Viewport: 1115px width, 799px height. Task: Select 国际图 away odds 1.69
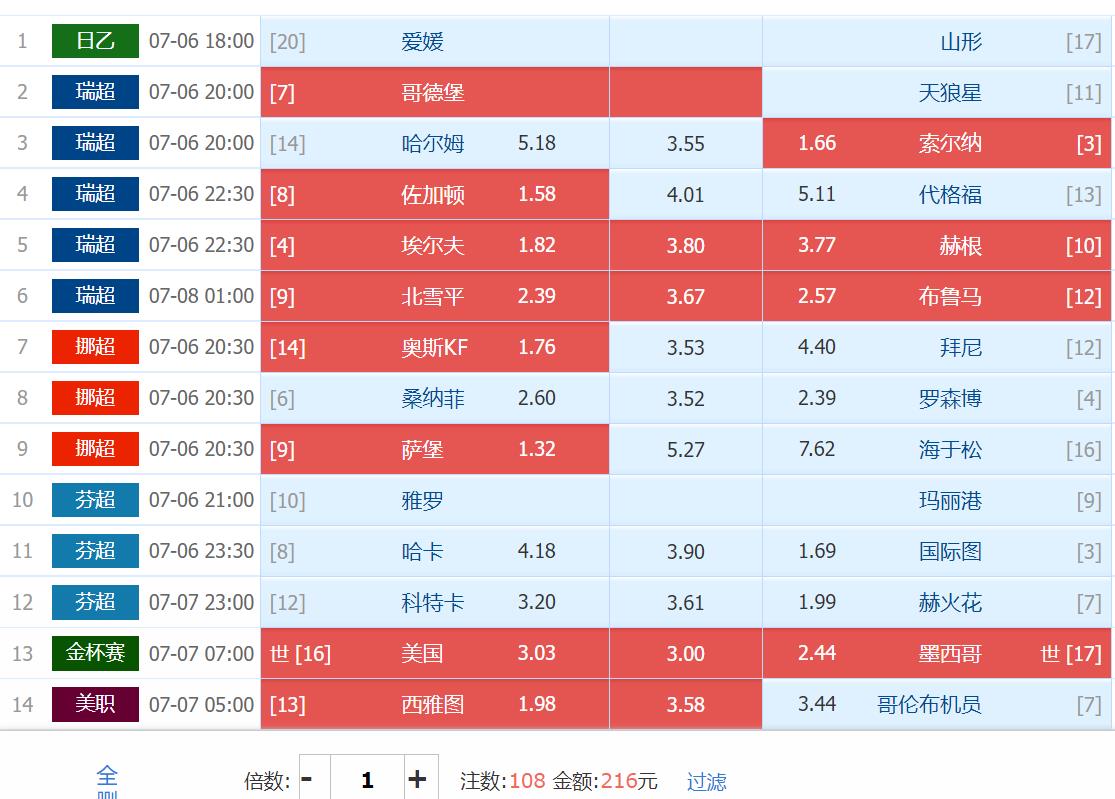coord(937,551)
